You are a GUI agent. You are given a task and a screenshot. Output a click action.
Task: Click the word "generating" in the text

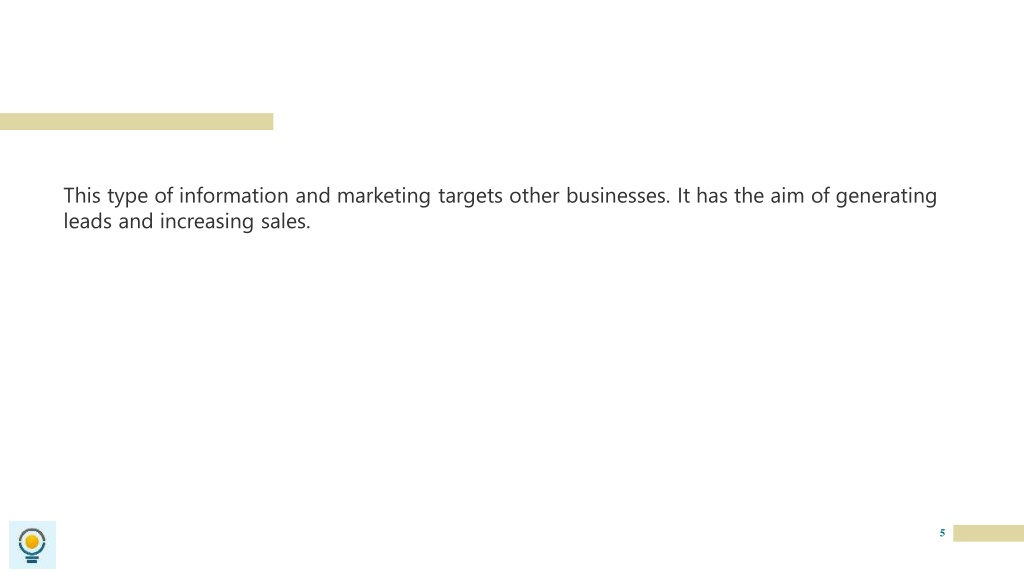[x=886, y=197]
